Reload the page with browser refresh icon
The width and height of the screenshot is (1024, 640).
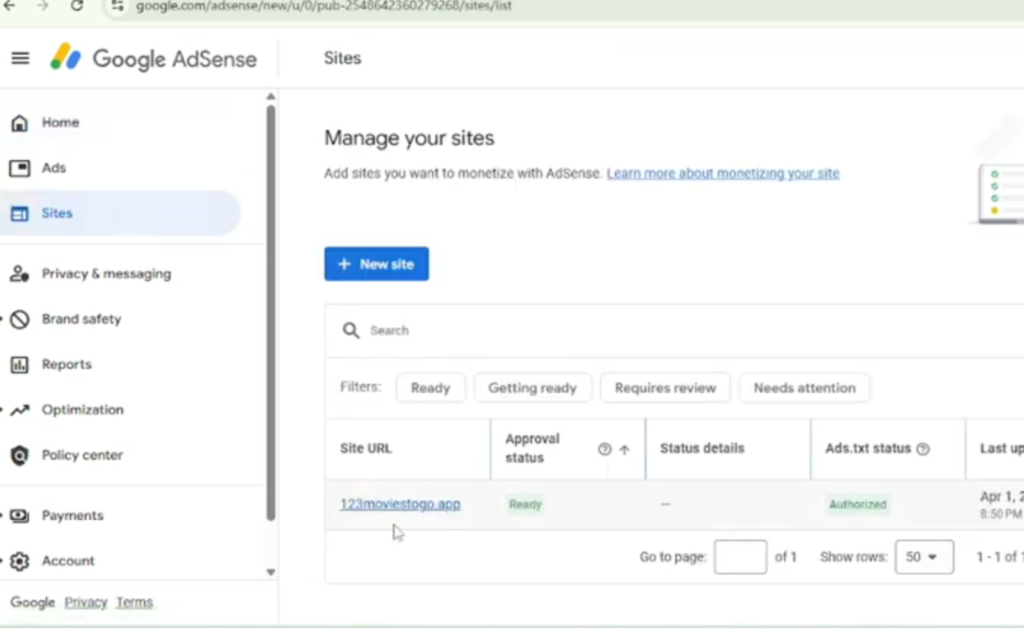pyautogui.click(x=77, y=6)
